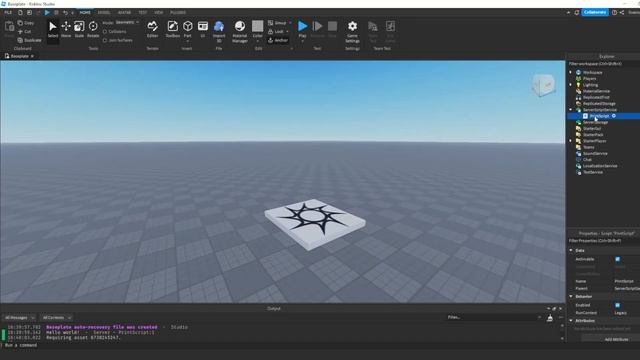Collapse the Attributes properties section
The image size is (640, 360).
[571, 321]
